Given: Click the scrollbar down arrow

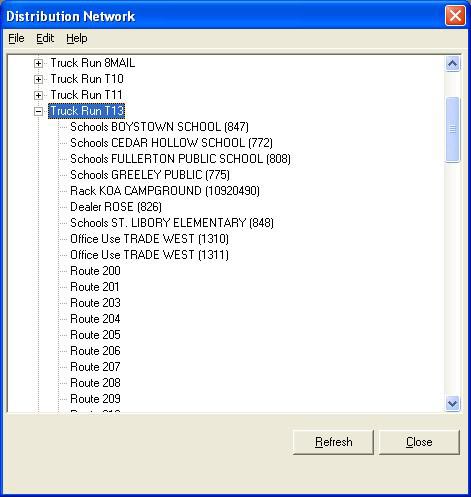Looking at the screenshot, I should point(452,404).
